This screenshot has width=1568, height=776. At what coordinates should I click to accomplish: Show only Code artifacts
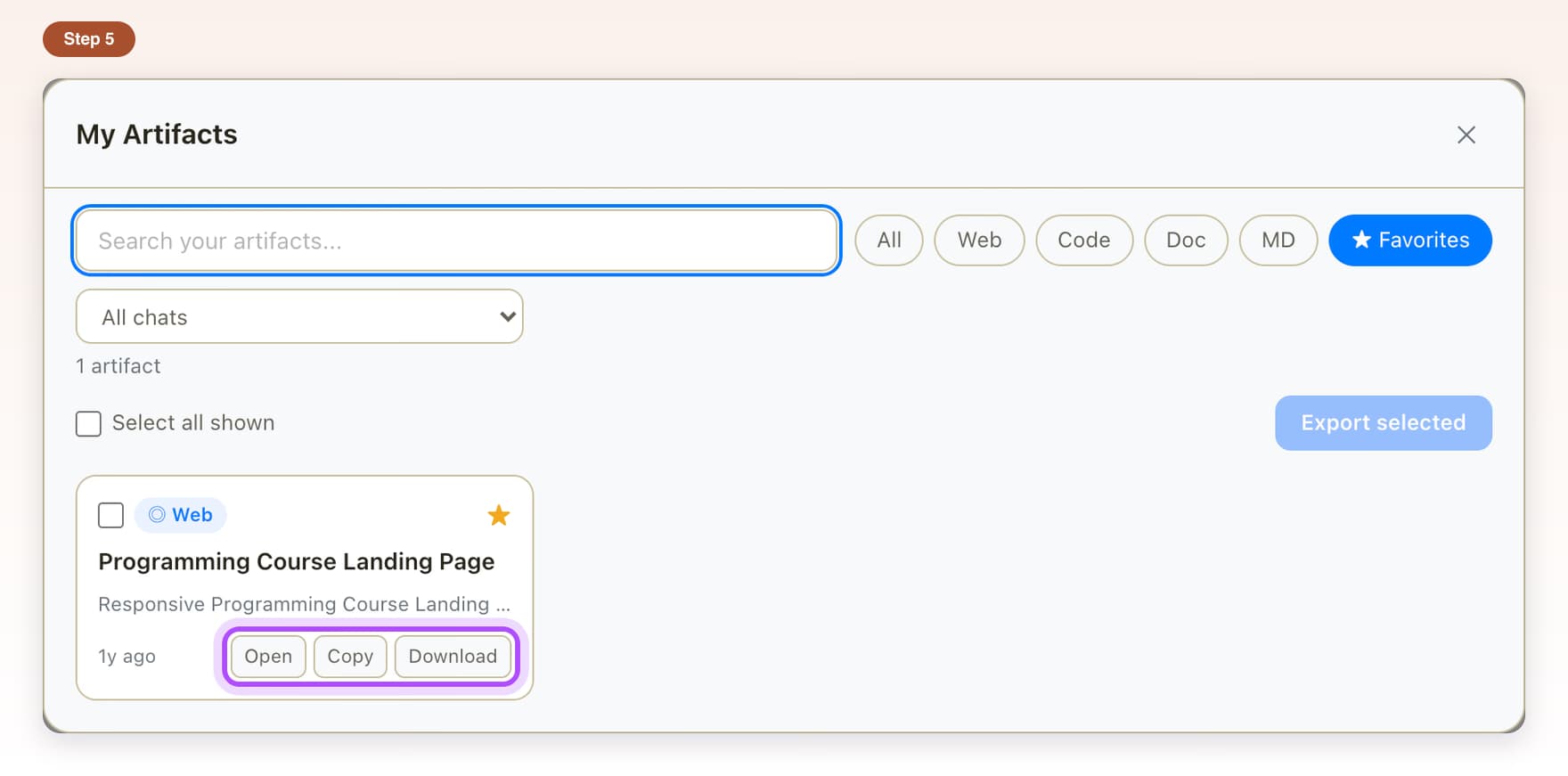pos(1084,241)
